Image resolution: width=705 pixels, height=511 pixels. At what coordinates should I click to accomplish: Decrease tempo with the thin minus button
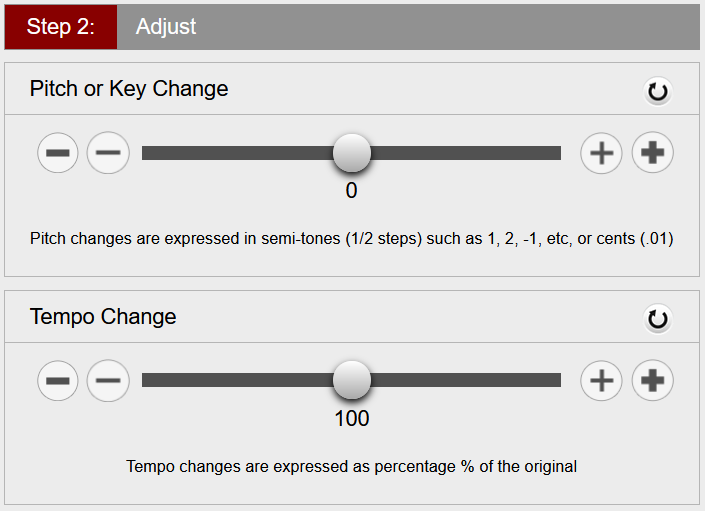[108, 381]
